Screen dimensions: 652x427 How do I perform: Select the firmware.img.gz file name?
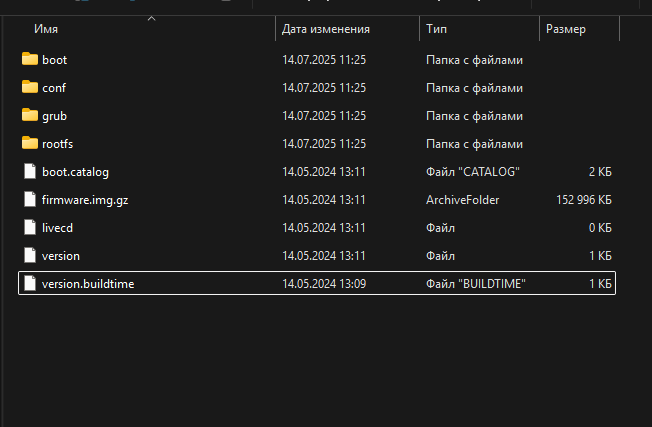[x=85, y=200]
